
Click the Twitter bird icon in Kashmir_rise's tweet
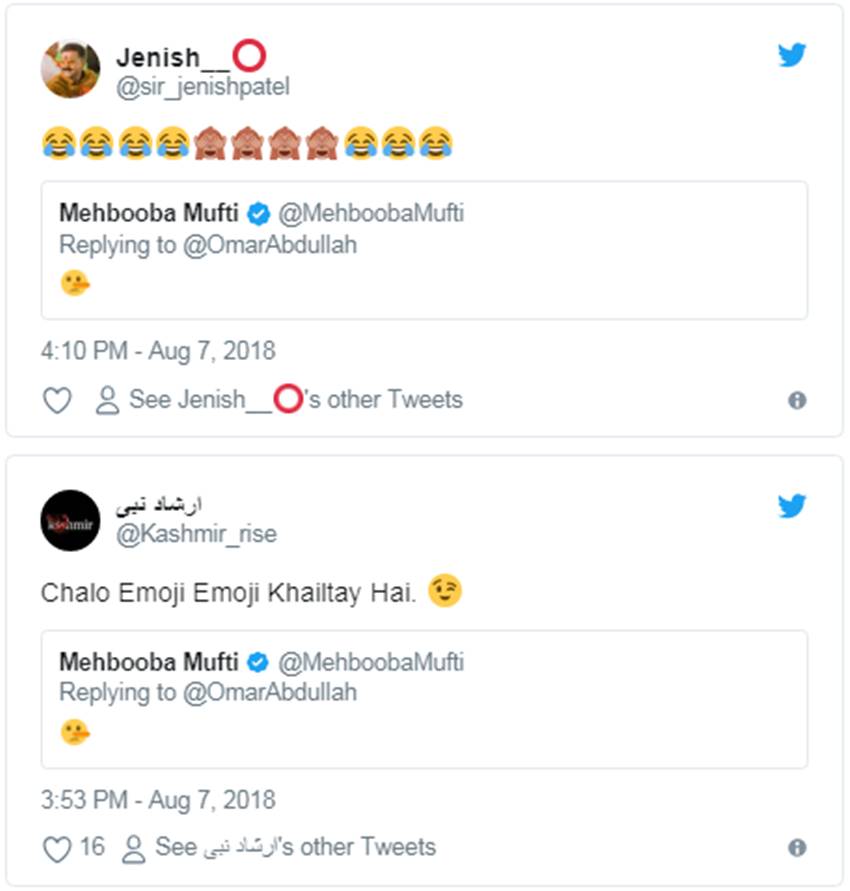click(792, 506)
